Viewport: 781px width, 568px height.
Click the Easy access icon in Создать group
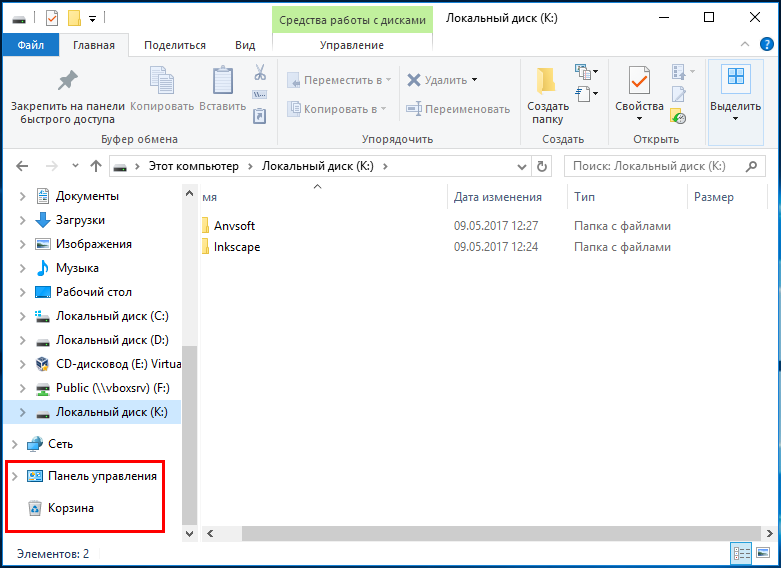(x=583, y=94)
